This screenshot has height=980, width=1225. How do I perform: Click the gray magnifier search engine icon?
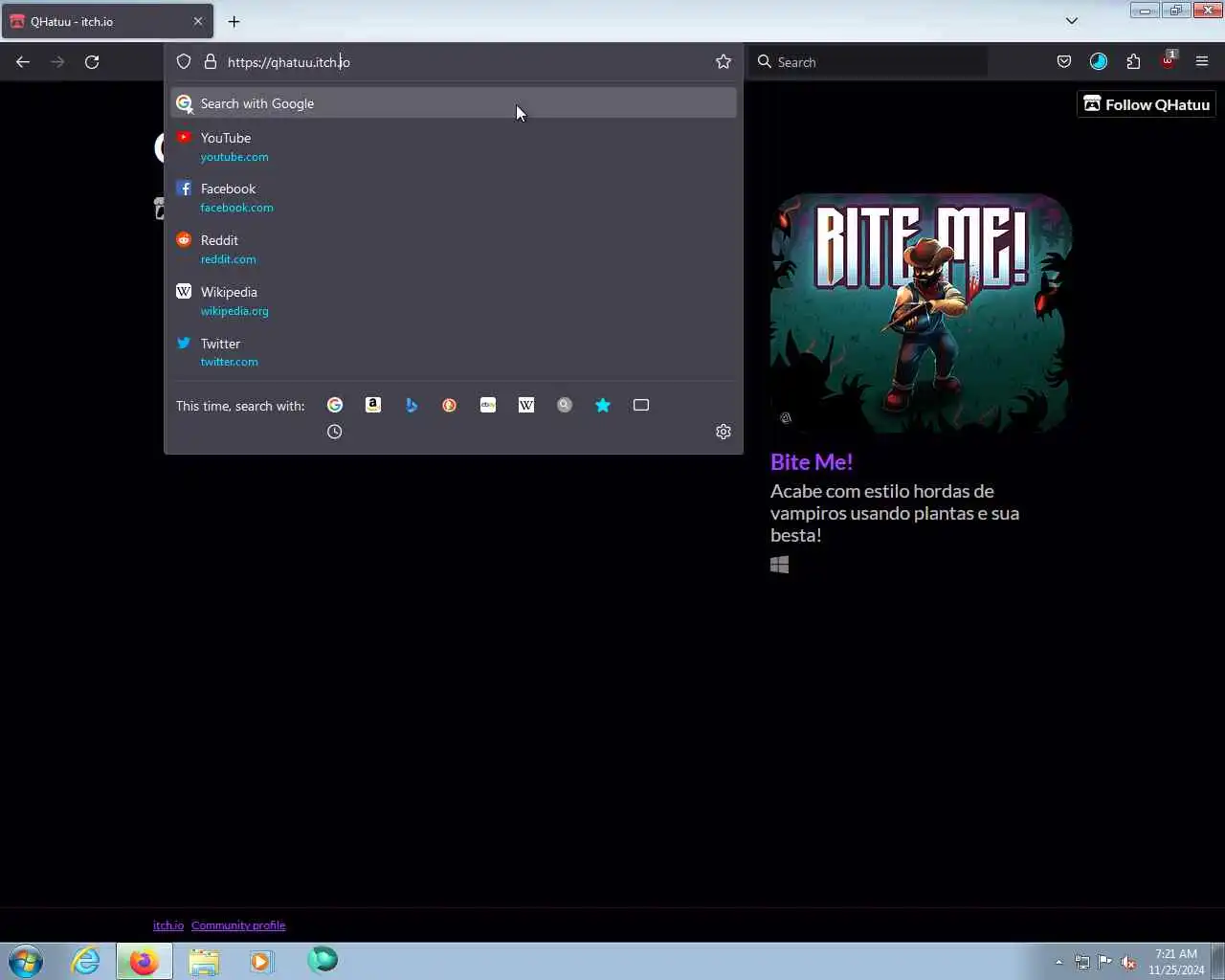click(x=565, y=405)
